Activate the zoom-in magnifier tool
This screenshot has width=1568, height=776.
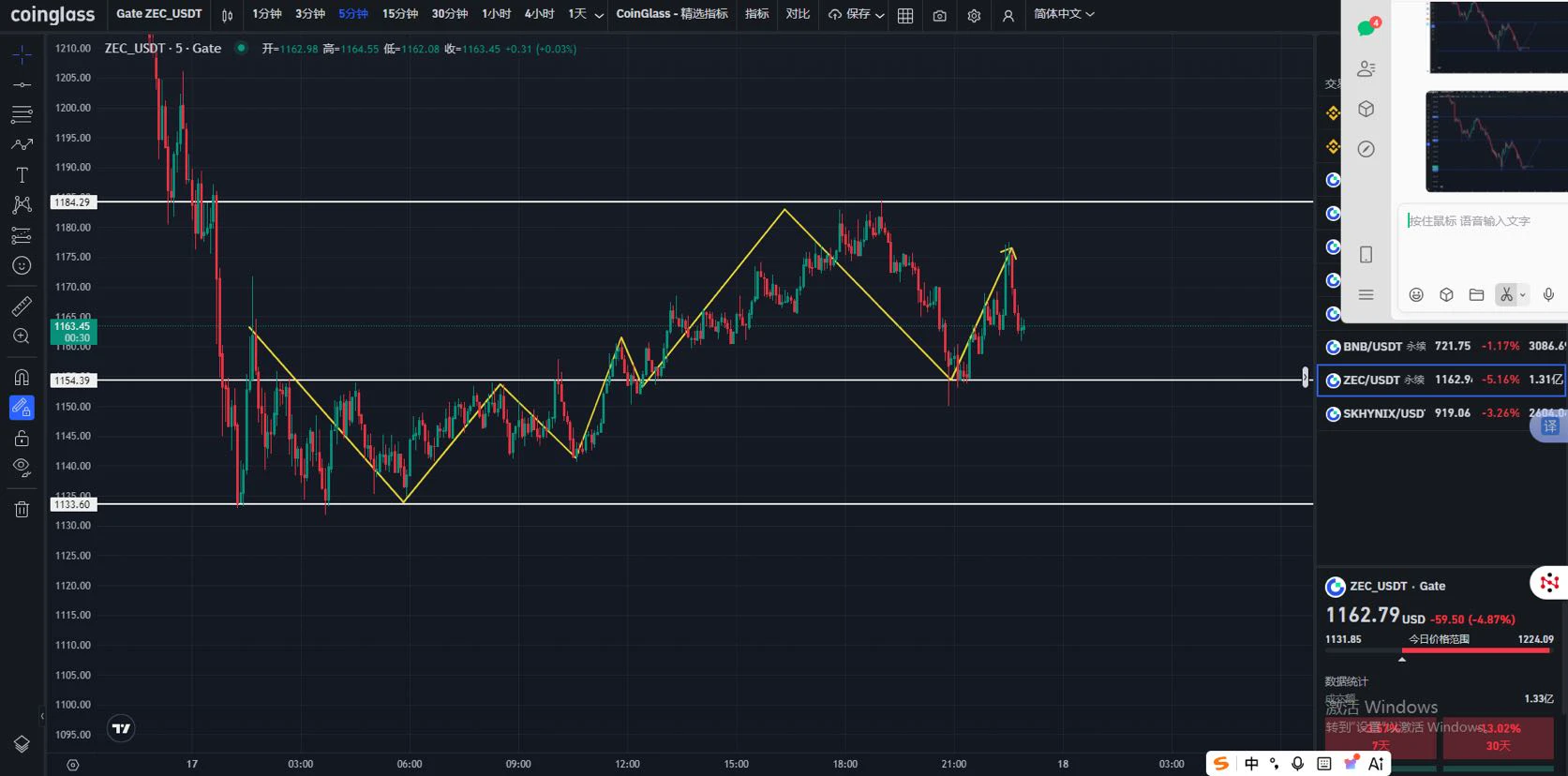22,336
